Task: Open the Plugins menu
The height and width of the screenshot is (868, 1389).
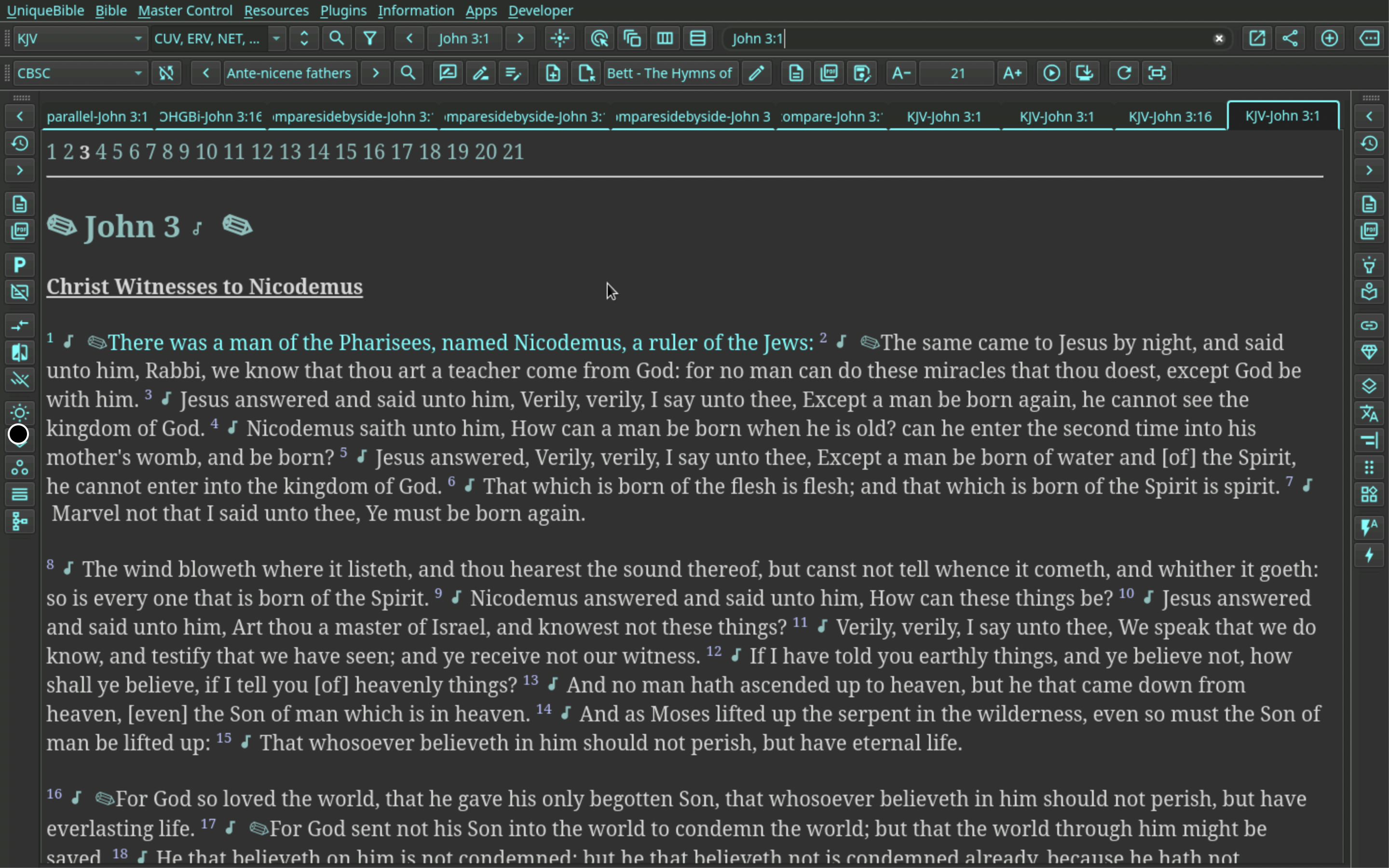Action: tap(343, 10)
